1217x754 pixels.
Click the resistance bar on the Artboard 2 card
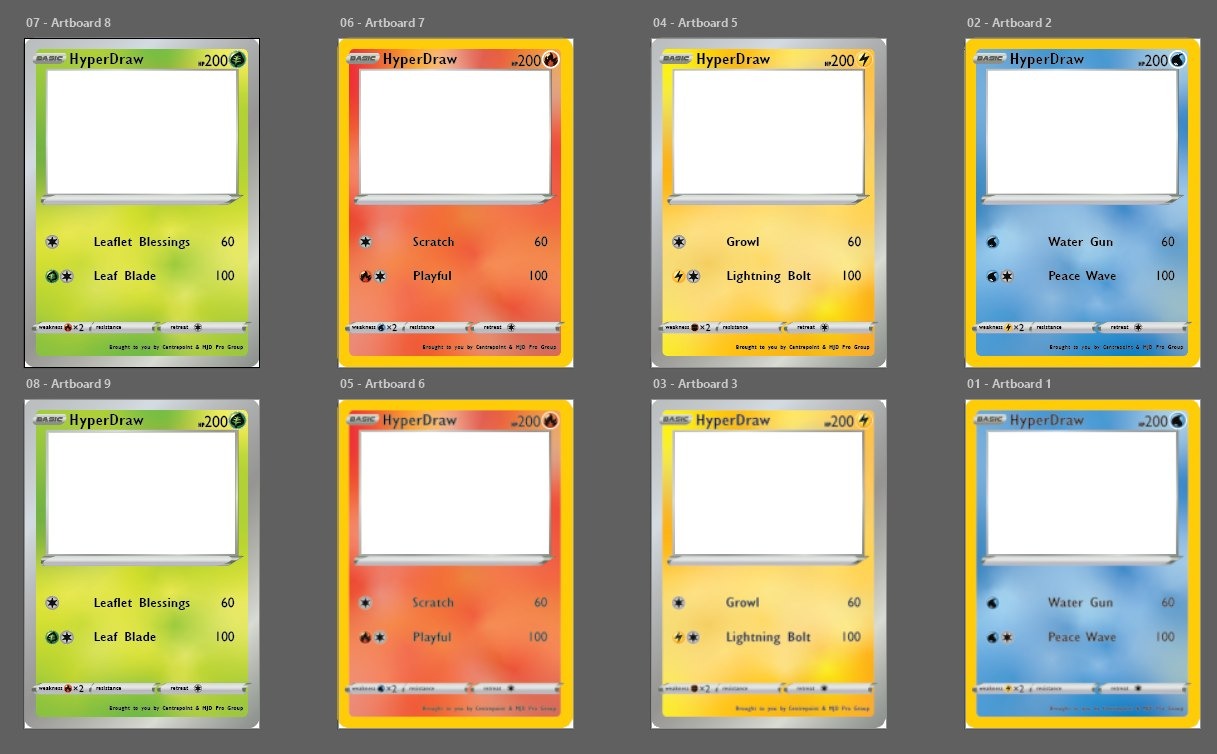tap(1065, 327)
